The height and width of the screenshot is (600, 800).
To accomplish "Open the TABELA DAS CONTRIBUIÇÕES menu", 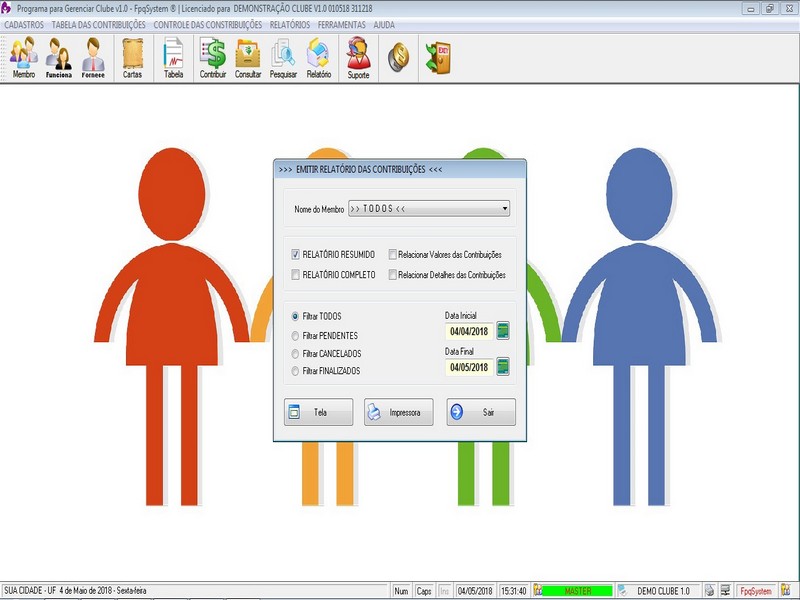I will tap(98, 24).
